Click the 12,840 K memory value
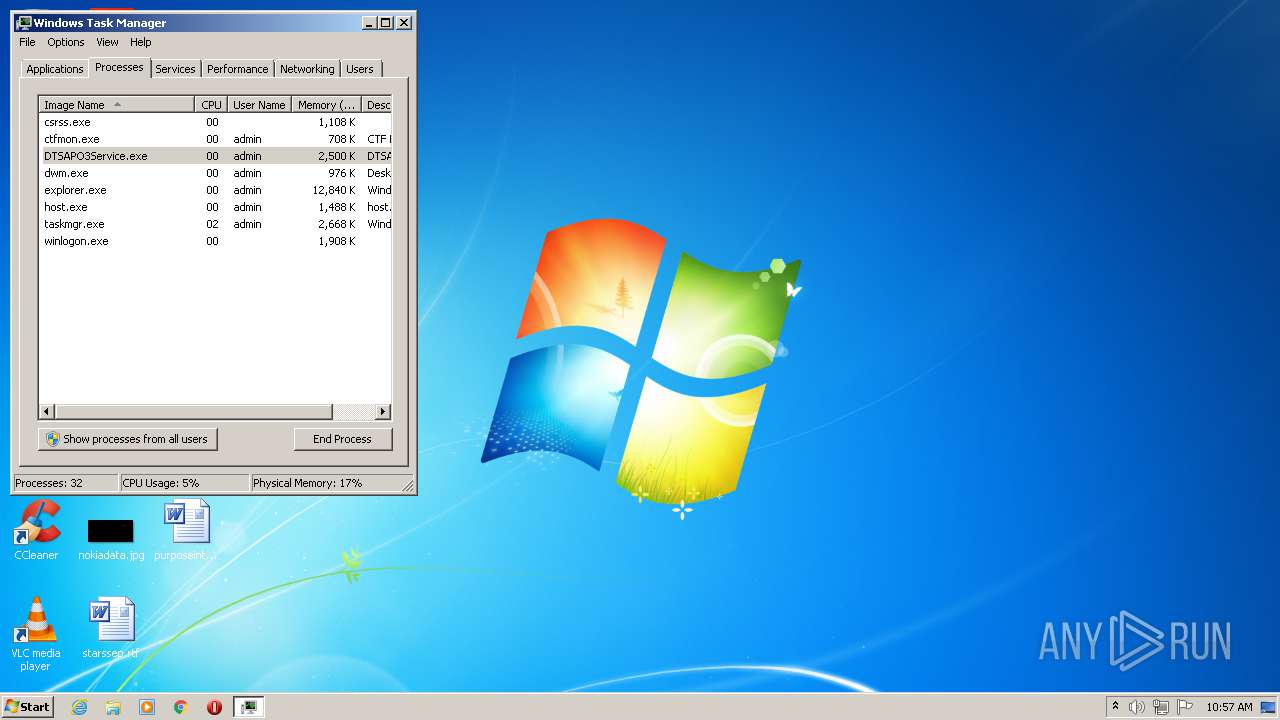This screenshot has width=1280, height=720. (x=334, y=190)
